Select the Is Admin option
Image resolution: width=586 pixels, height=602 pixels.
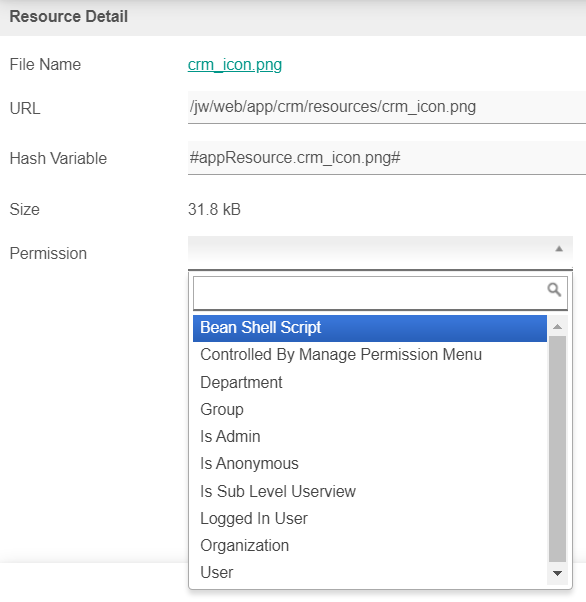(370, 437)
